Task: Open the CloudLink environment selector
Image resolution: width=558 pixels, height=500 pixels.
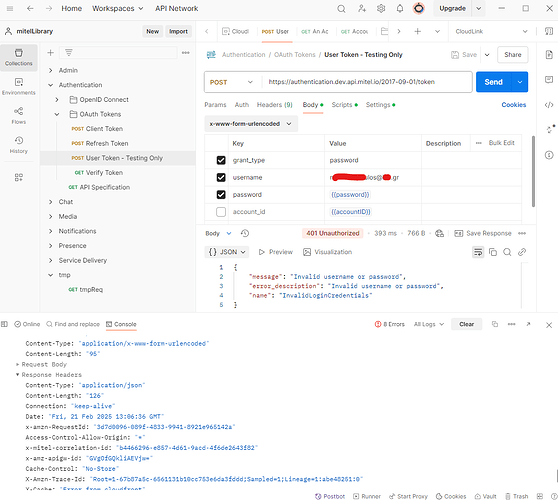Action: (x=491, y=31)
